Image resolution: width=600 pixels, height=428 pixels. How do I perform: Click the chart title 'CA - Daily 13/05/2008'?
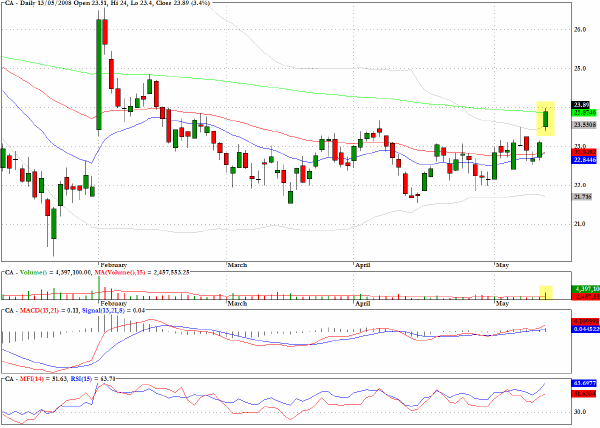(x=40, y=3)
